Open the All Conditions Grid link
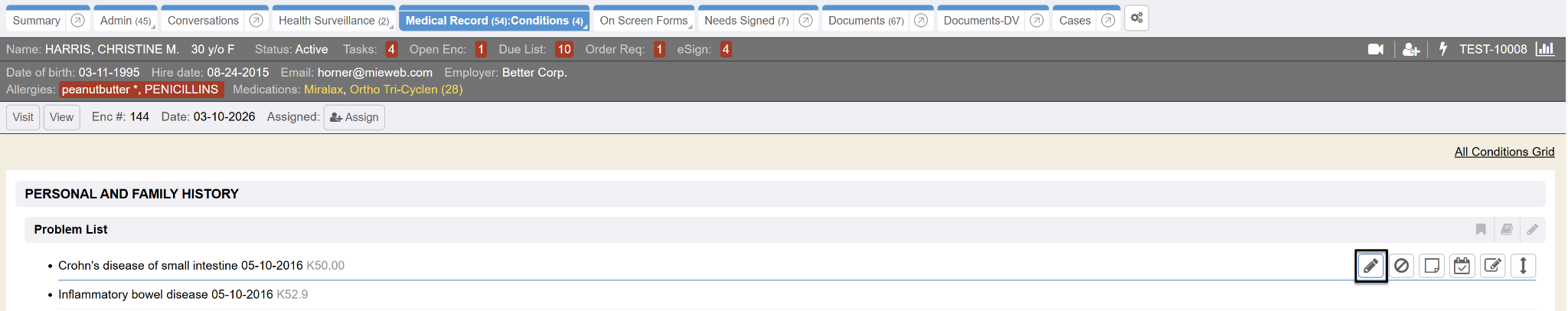The image size is (1568, 311). tap(1504, 152)
